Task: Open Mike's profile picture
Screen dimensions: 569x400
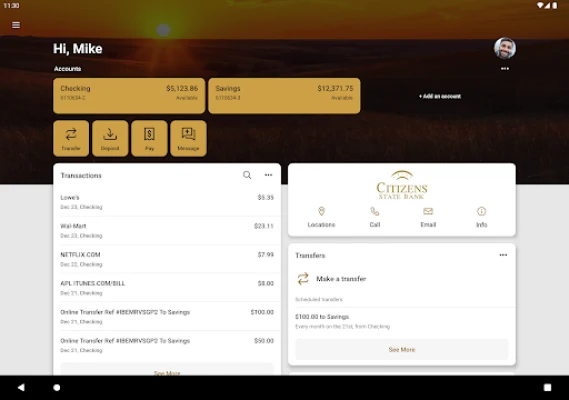Action: (505, 48)
